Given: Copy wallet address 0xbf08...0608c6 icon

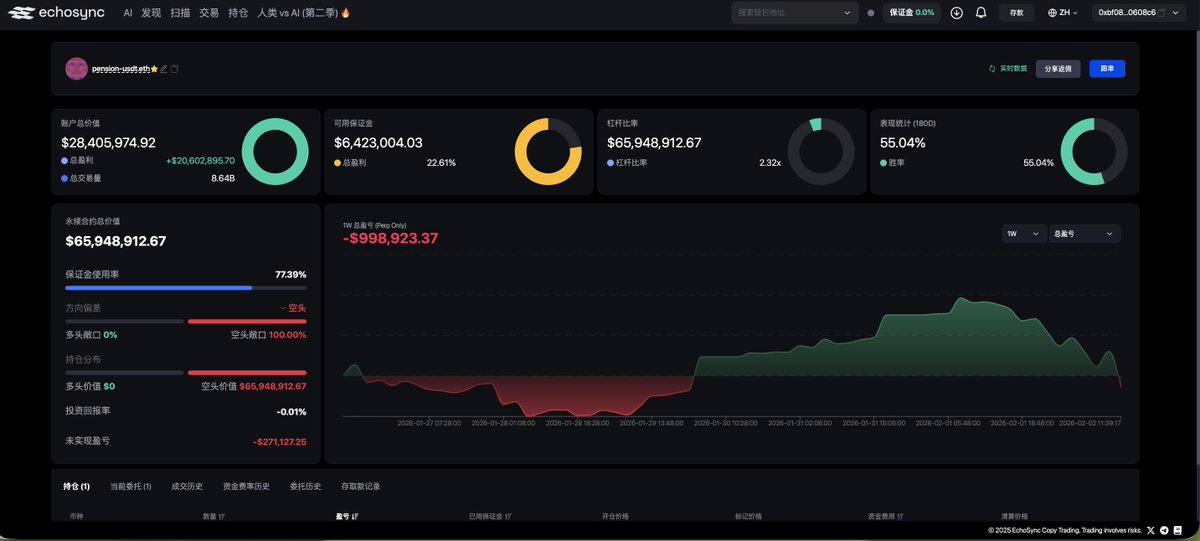Looking at the screenshot, I should [x=1162, y=13].
